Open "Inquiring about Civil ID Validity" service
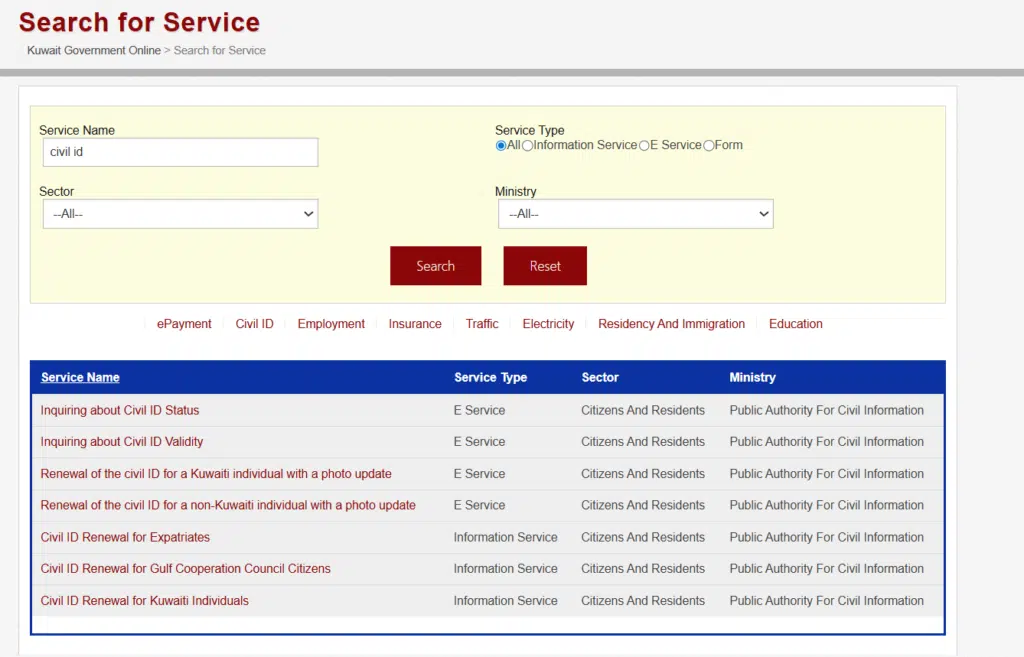1024x657 pixels. (x=121, y=442)
